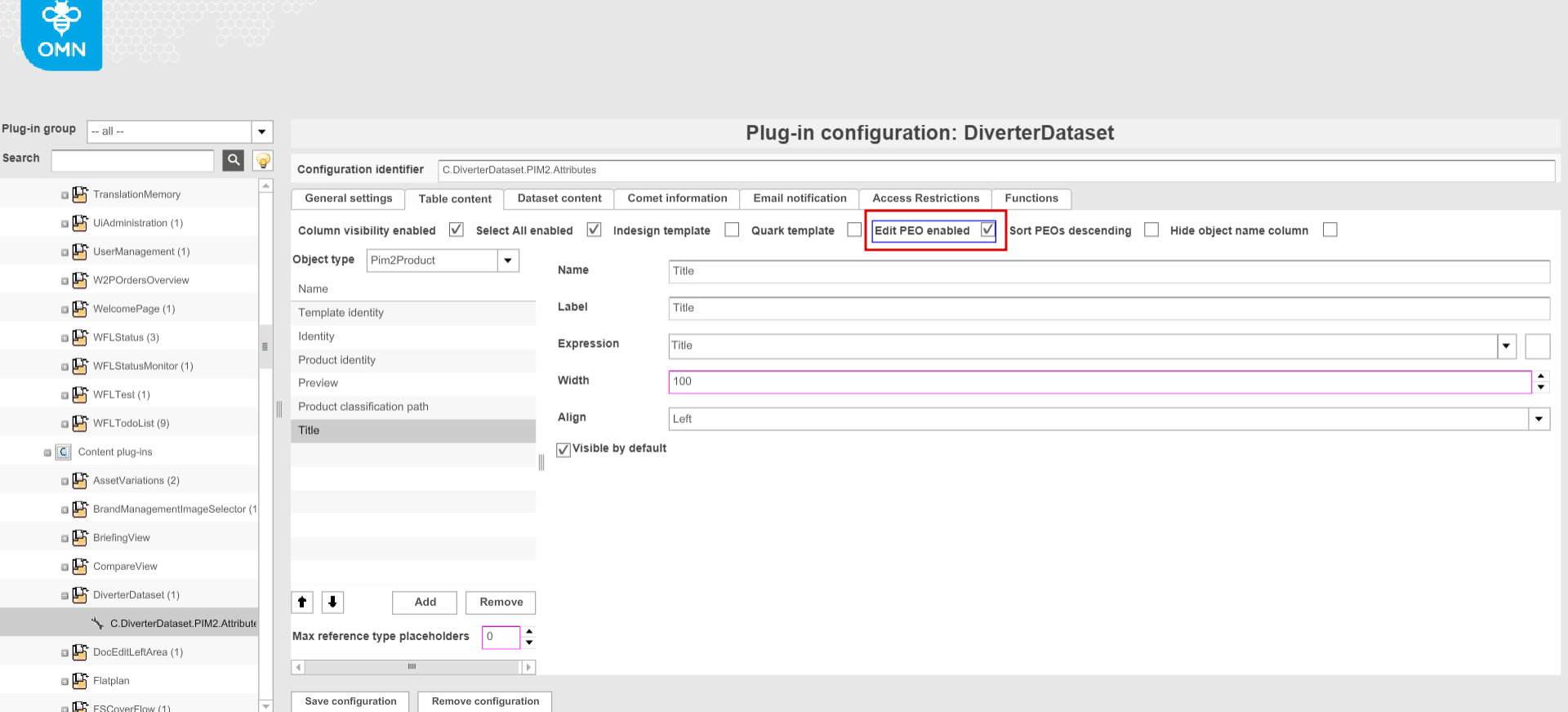Image resolution: width=1568 pixels, height=712 pixels.
Task: Click the search magnifier icon
Action: [x=234, y=160]
